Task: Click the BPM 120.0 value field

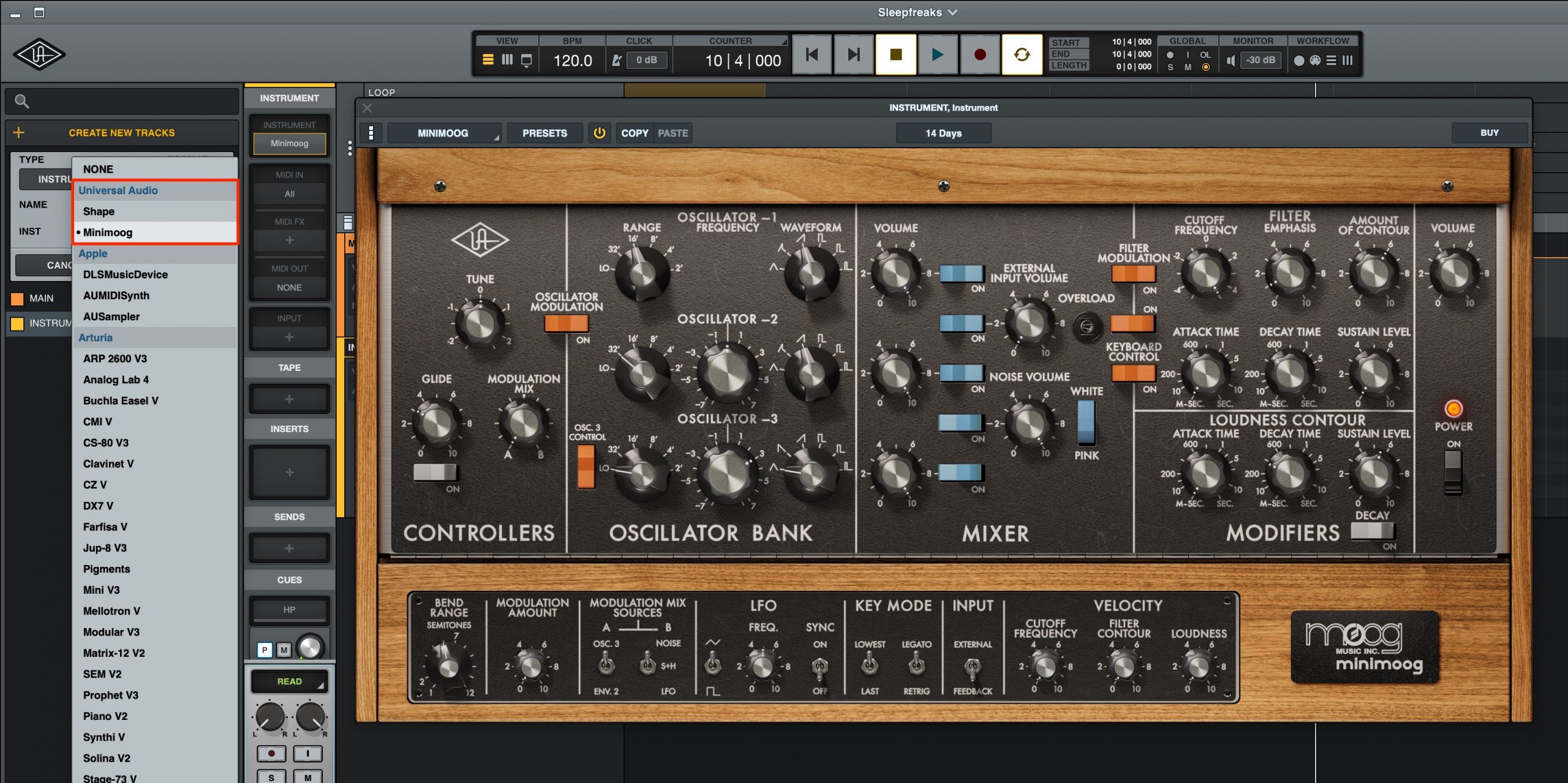Action: (573, 61)
